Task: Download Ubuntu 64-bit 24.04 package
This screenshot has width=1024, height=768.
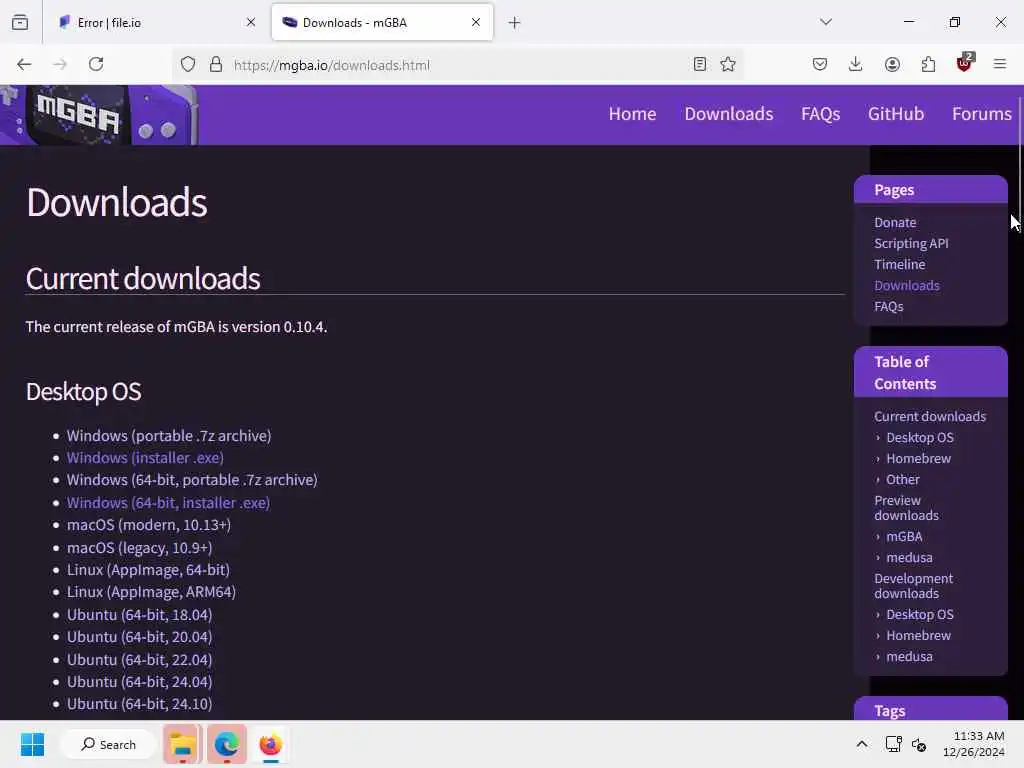Action: (x=139, y=682)
